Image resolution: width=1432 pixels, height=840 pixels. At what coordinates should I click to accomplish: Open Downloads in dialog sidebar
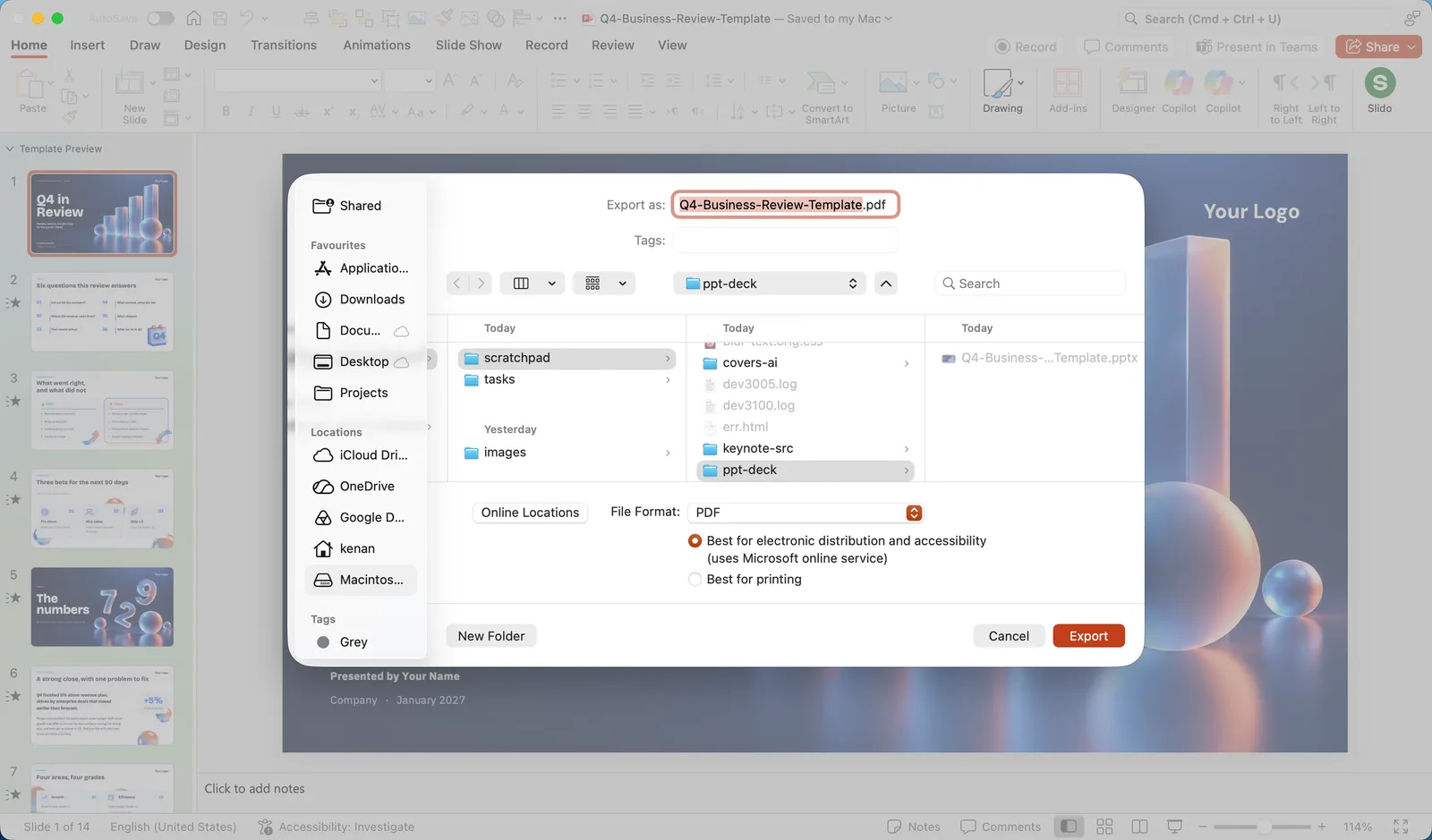360,300
